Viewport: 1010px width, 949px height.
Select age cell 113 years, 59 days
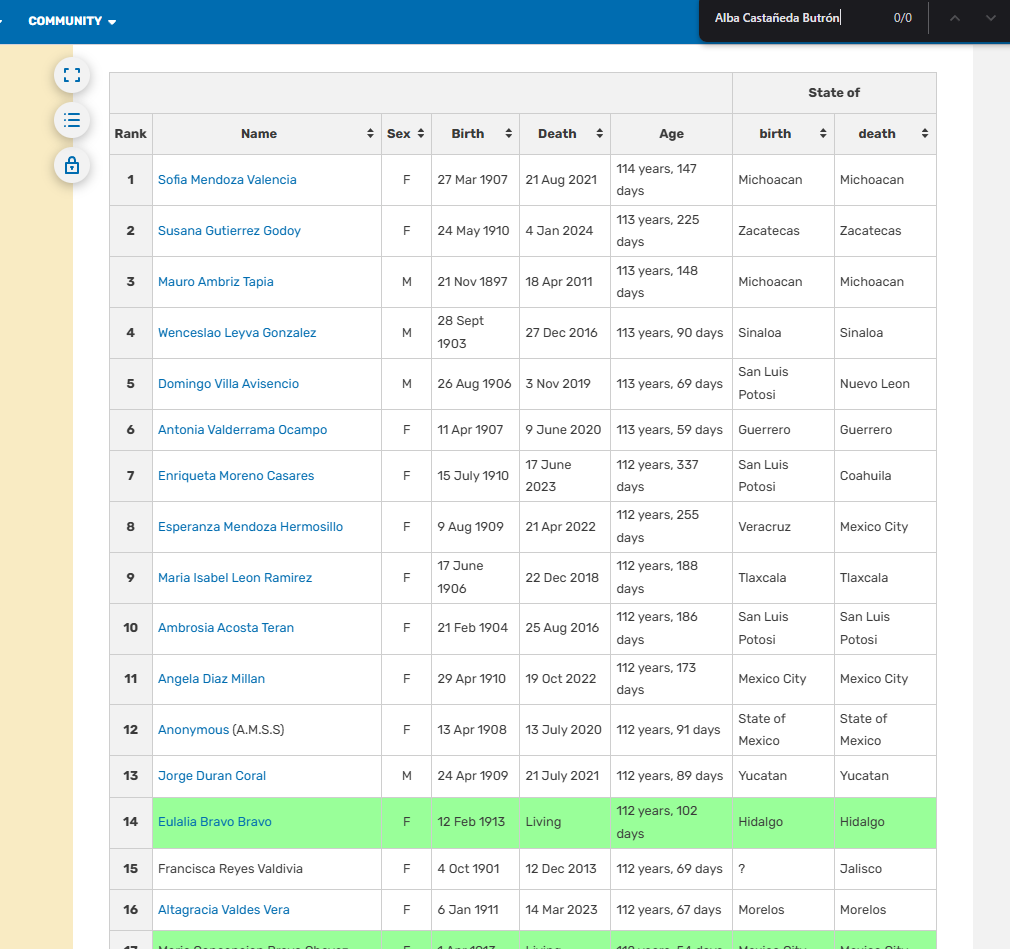point(671,430)
